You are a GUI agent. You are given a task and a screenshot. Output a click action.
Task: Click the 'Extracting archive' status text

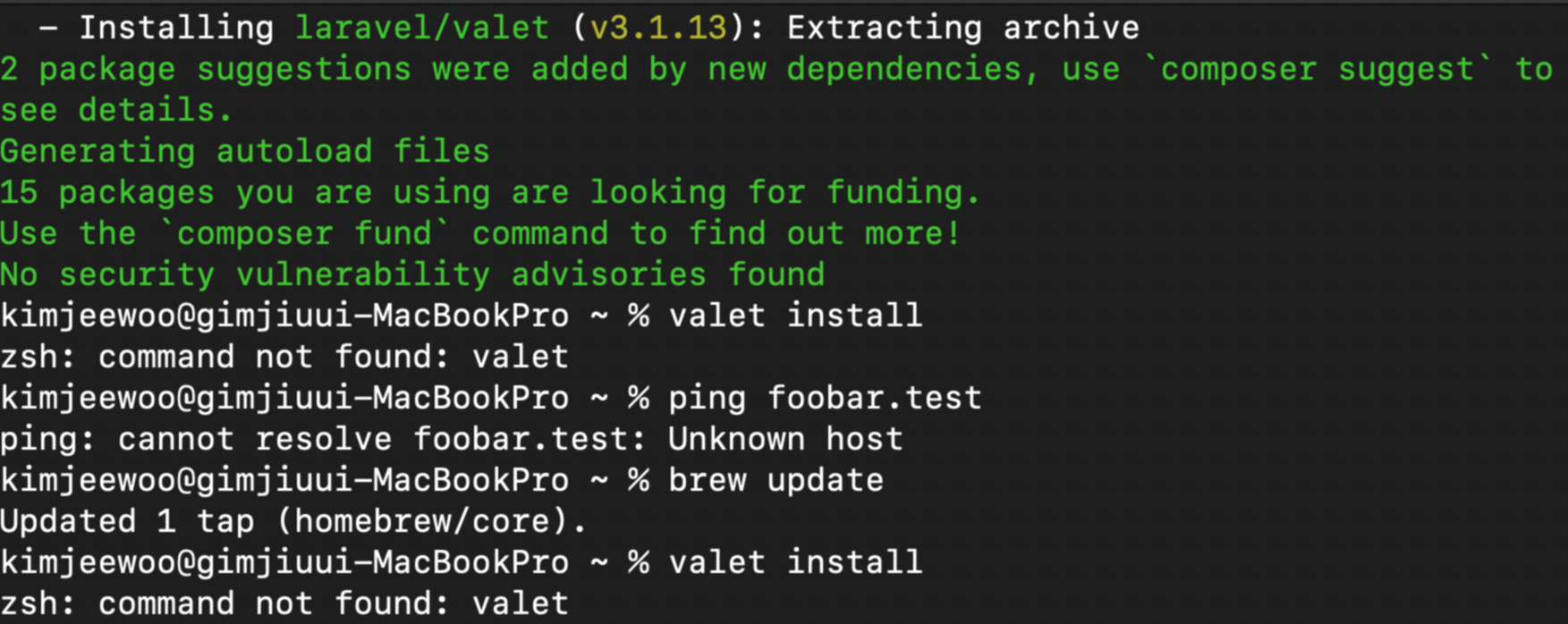963,28
